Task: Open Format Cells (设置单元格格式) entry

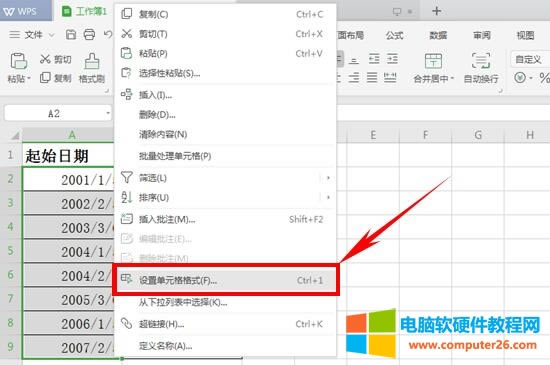Action: pos(224,280)
